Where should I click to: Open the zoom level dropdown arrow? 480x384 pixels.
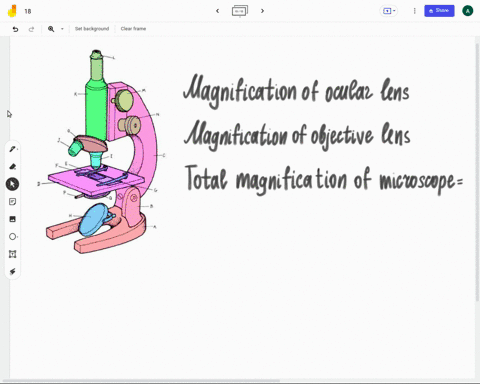[x=62, y=29]
